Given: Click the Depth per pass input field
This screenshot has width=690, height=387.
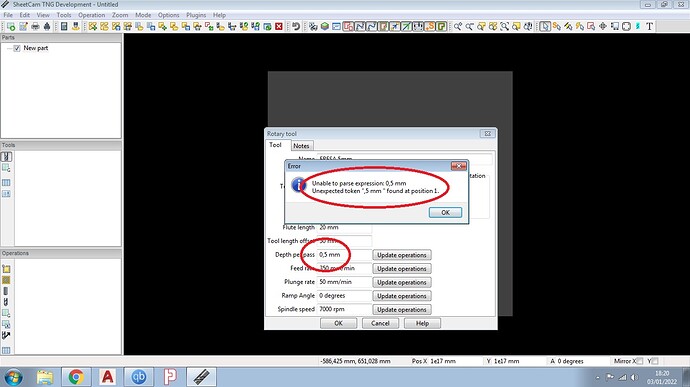Looking at the screenshot, I should tap(344, 254).
